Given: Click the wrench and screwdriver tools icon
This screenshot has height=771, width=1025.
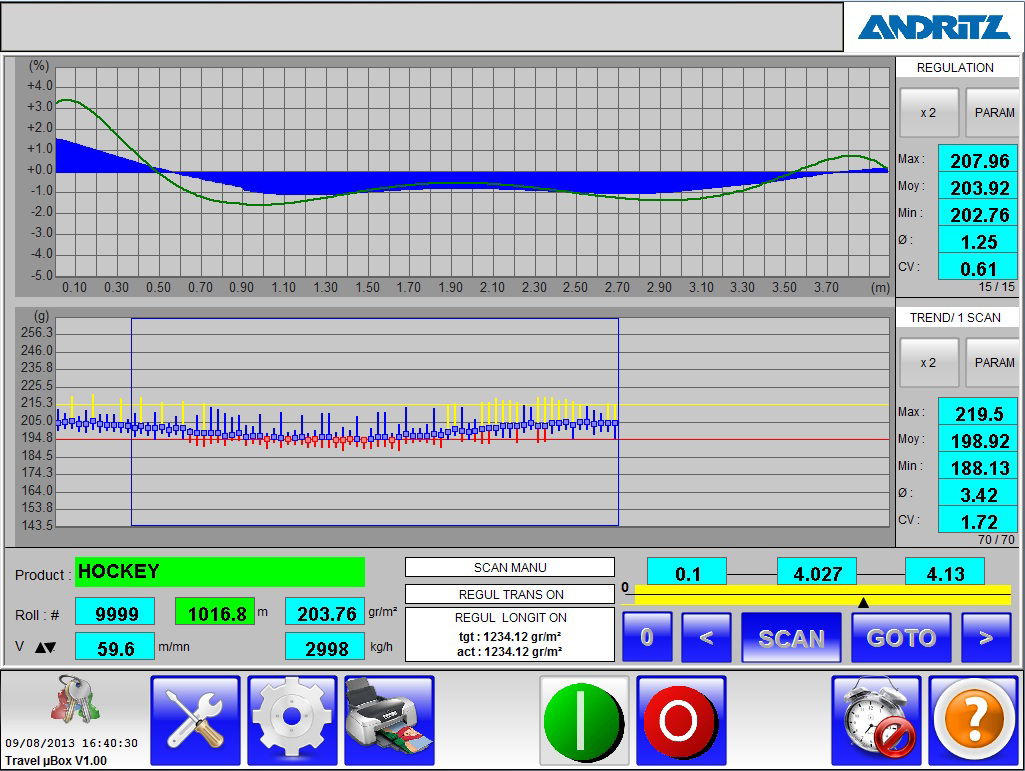Looking at the screenshot, I should point(195,720).
